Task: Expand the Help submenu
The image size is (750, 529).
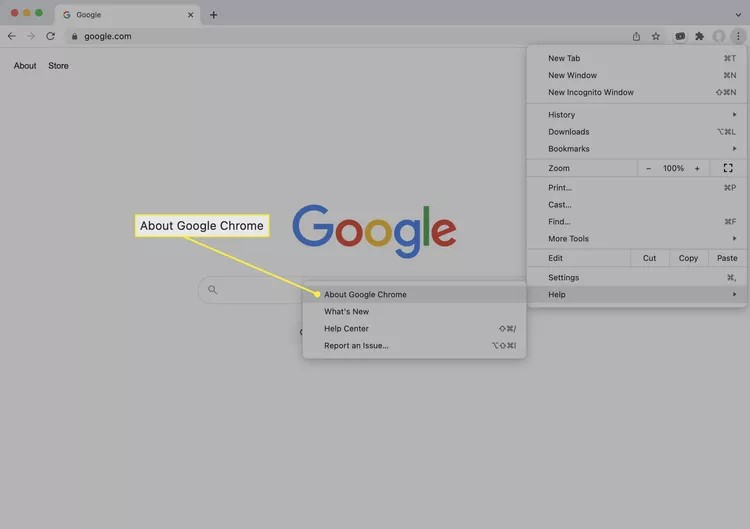Action: point(636,295)
